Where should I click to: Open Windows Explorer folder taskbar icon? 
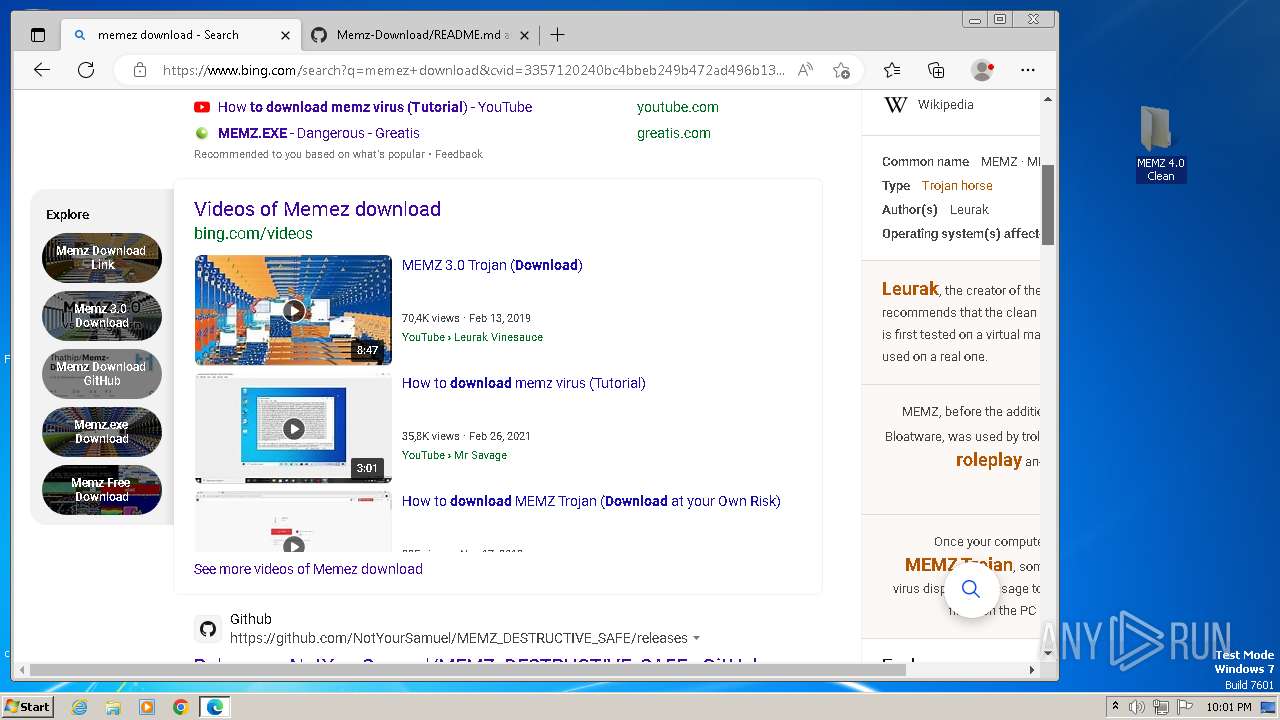click(x=113, y=707)
